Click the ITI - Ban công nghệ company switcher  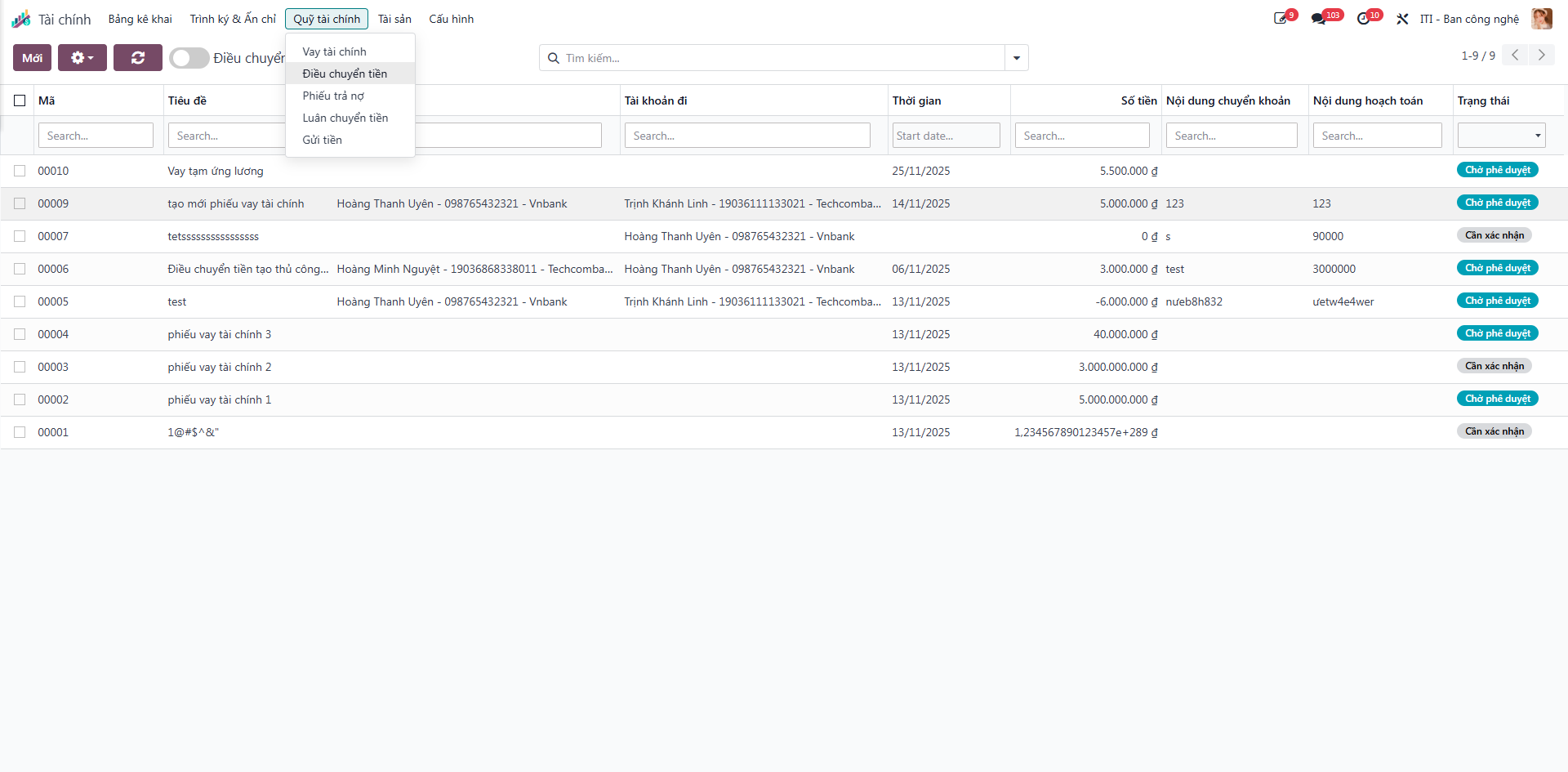click(x=1469, y=19)
